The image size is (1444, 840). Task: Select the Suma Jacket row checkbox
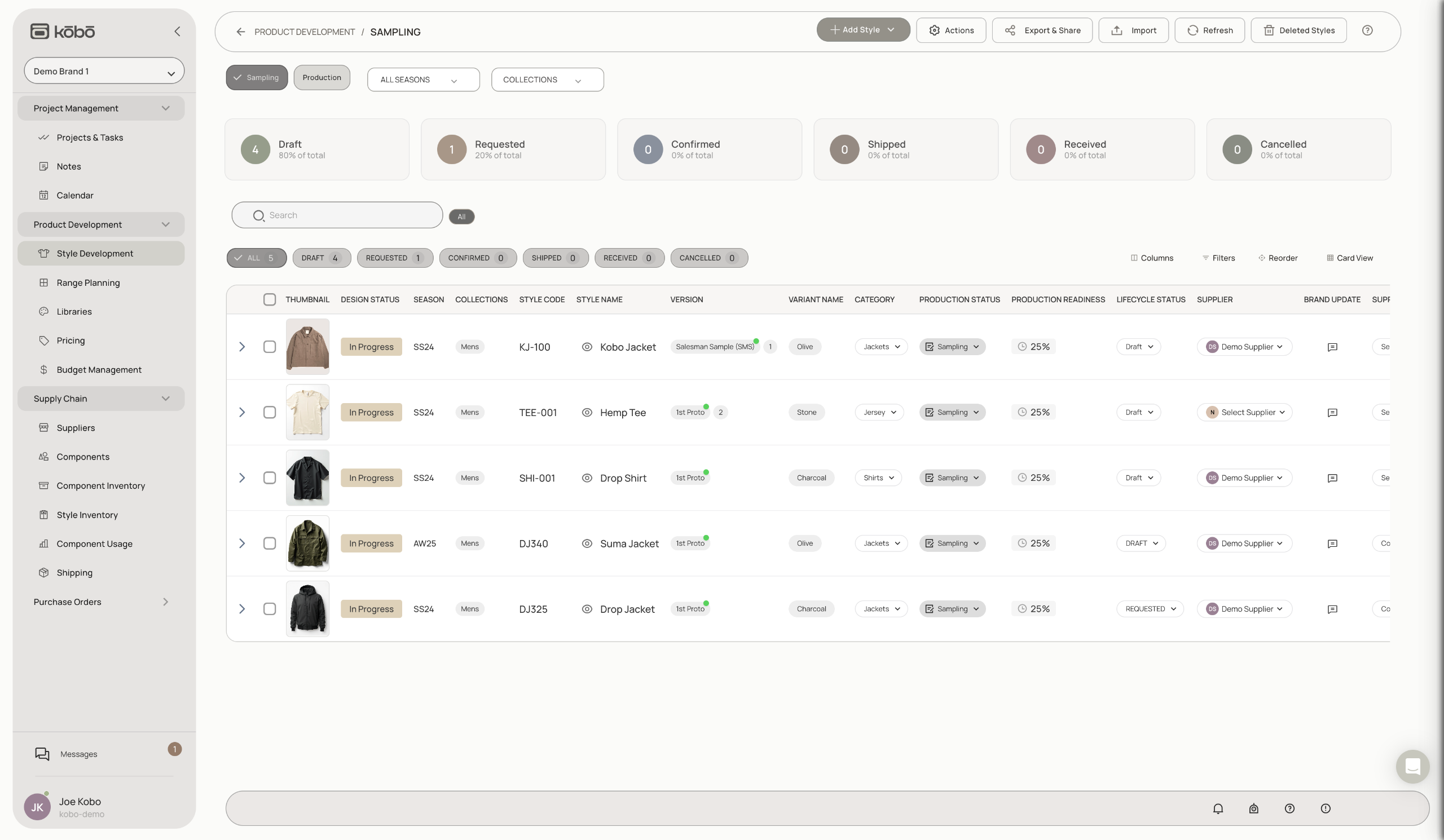point(269,543)
